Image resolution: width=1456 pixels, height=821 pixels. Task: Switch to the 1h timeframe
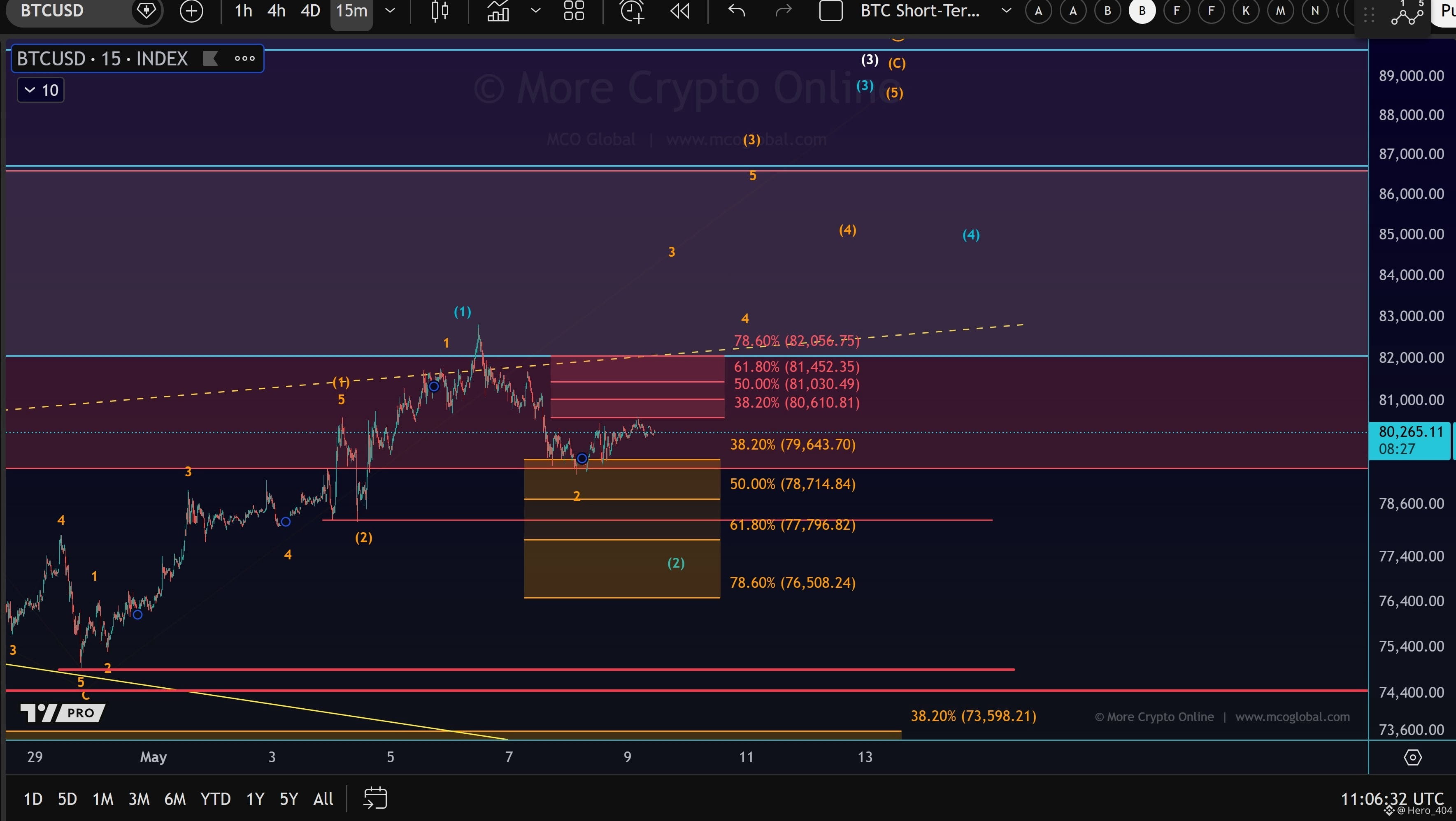click(243, 11)
